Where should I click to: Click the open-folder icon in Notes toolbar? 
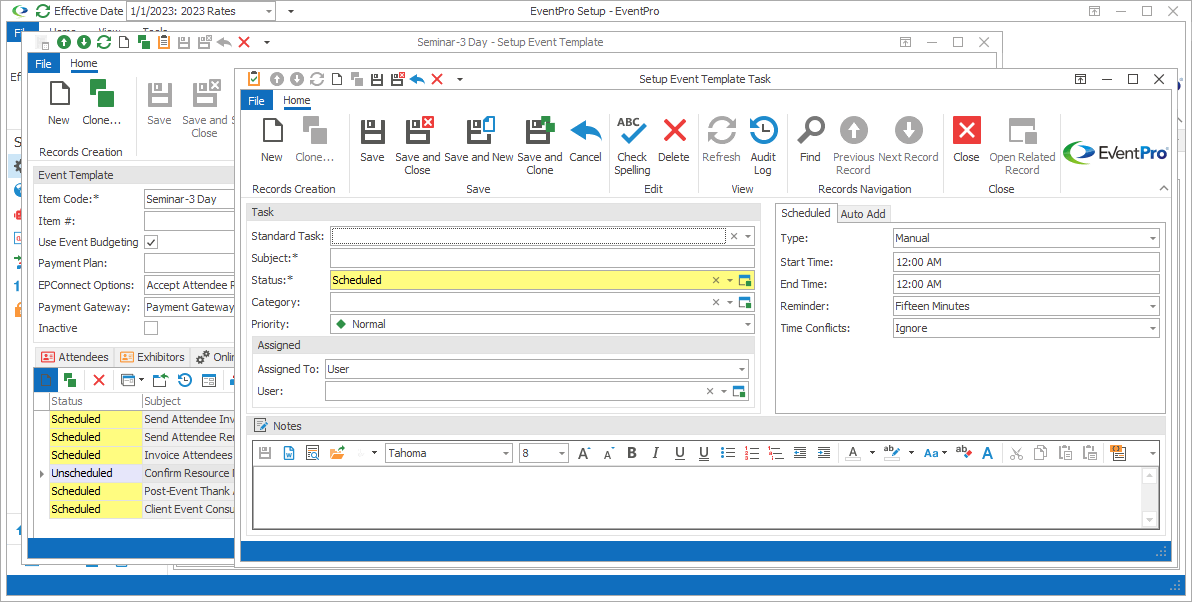click(x=337, y=453)
